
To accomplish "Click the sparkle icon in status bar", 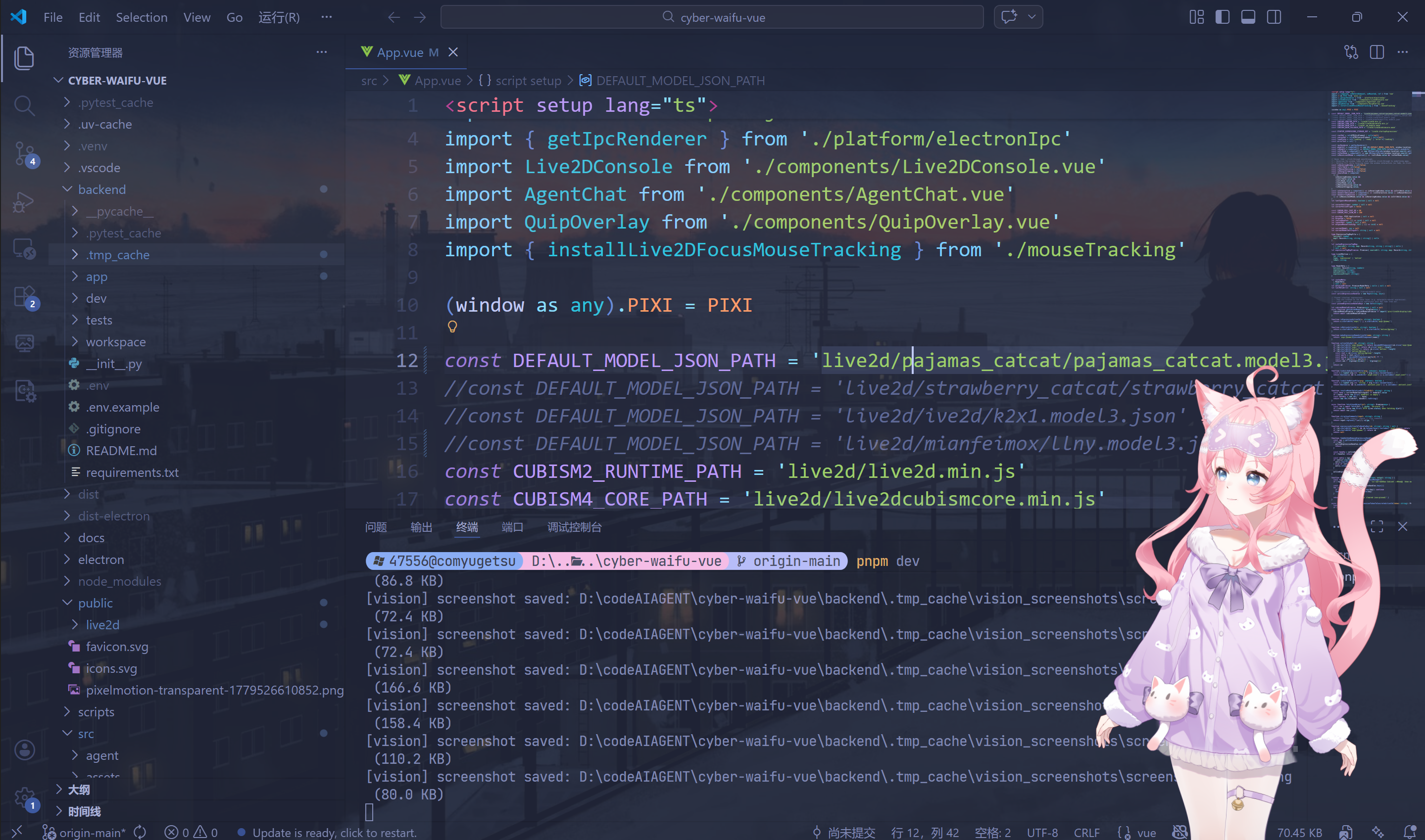I will [1378, 832].
